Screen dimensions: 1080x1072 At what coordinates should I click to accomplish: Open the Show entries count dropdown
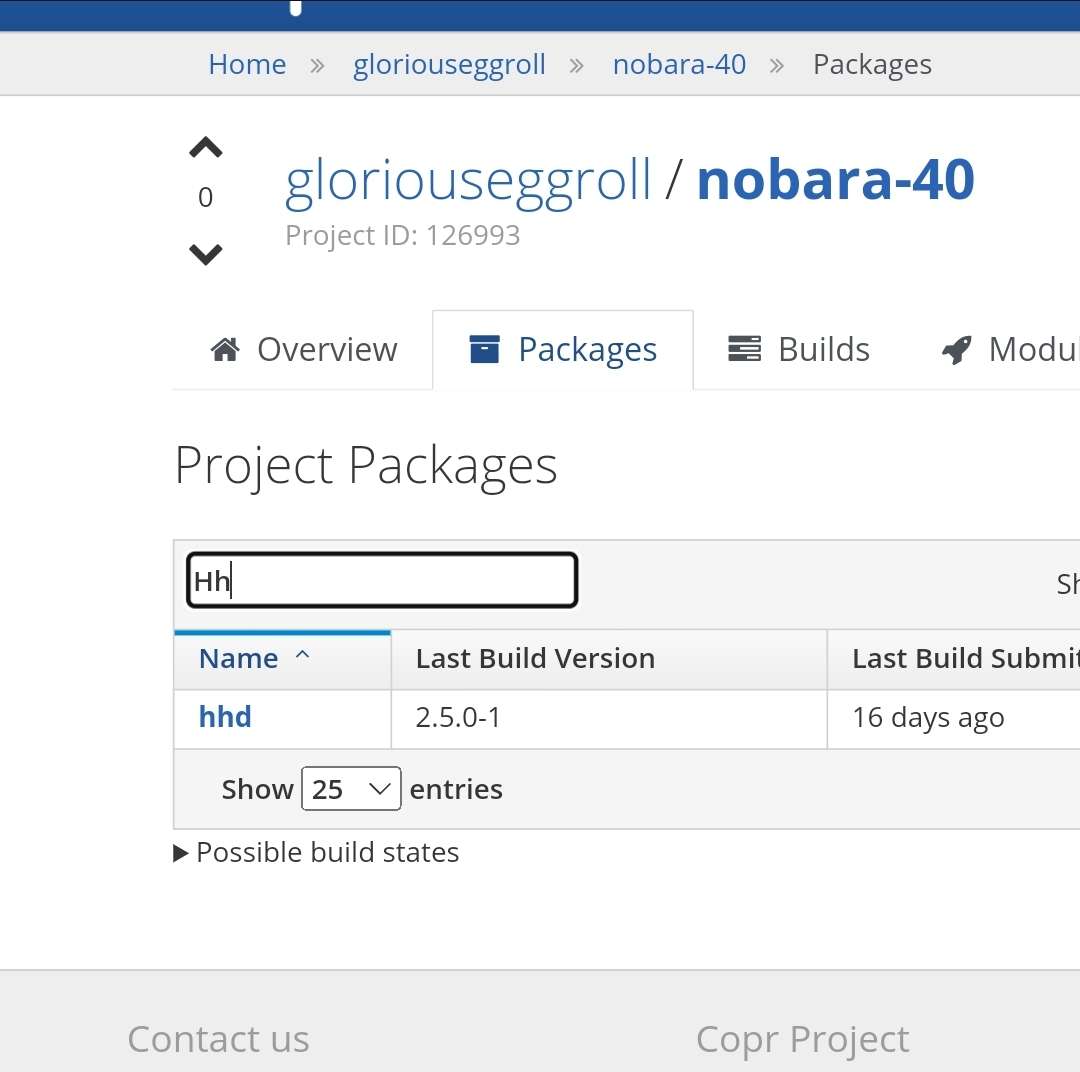[x=351, y=789]
